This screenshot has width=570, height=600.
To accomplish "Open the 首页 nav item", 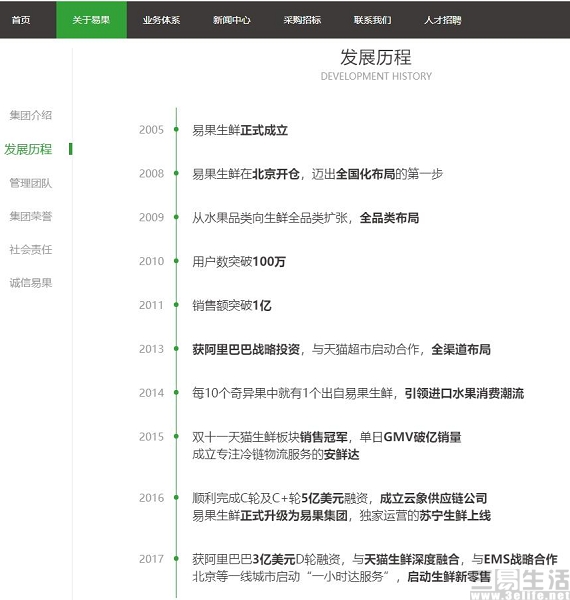I will pyautogui.click(x=21, y=20).
